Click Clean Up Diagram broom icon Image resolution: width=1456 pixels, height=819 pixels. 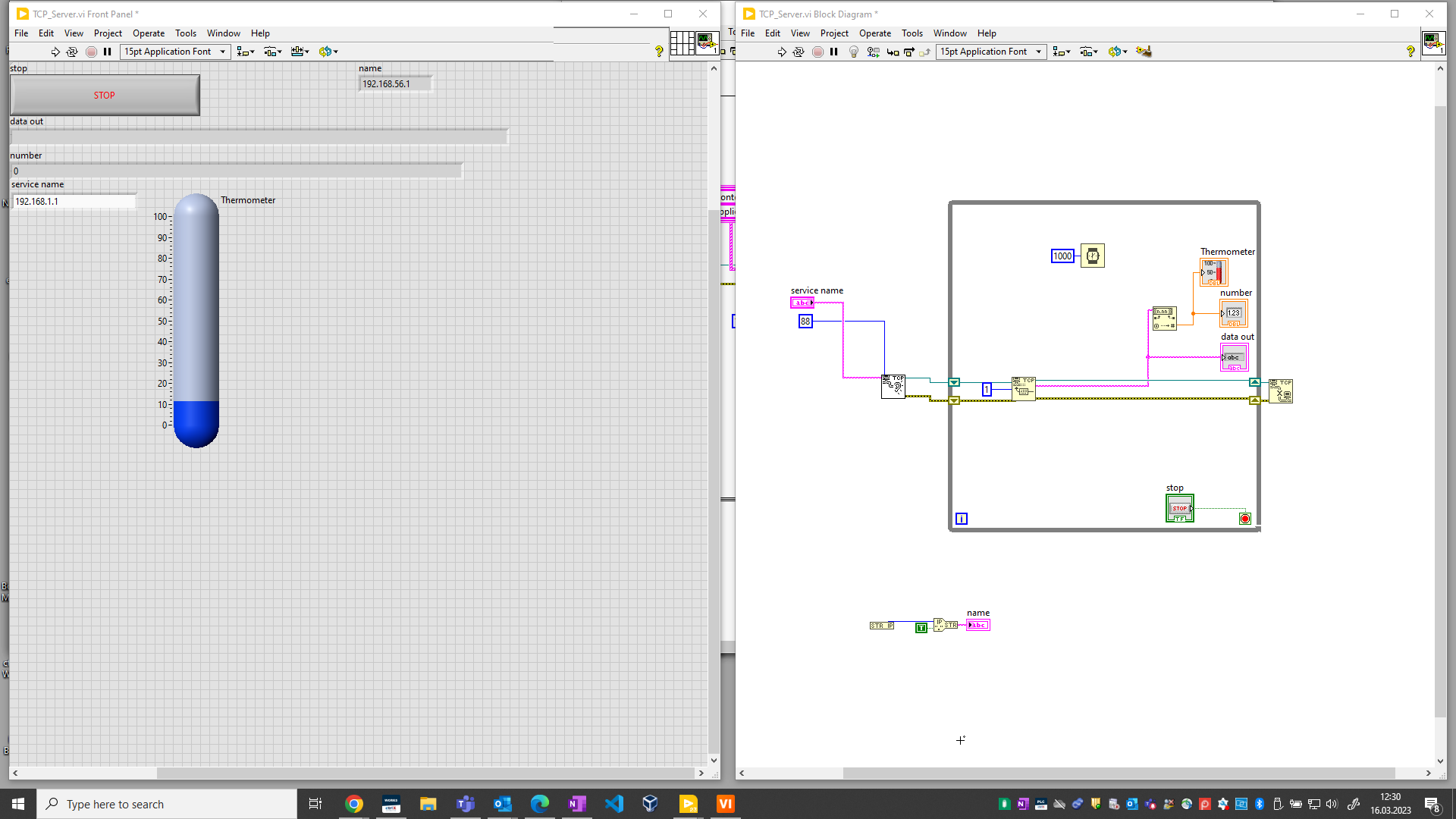[1144, 52]
